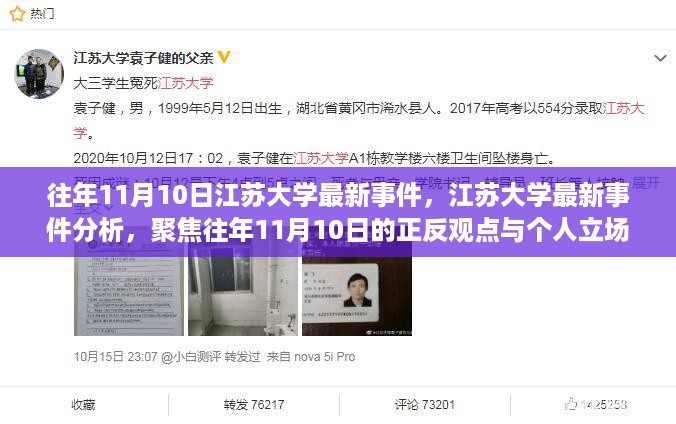Open the ID card photo thumbnail
The height and width of the screenshot is (424, 676).
[x=357, y=288]
